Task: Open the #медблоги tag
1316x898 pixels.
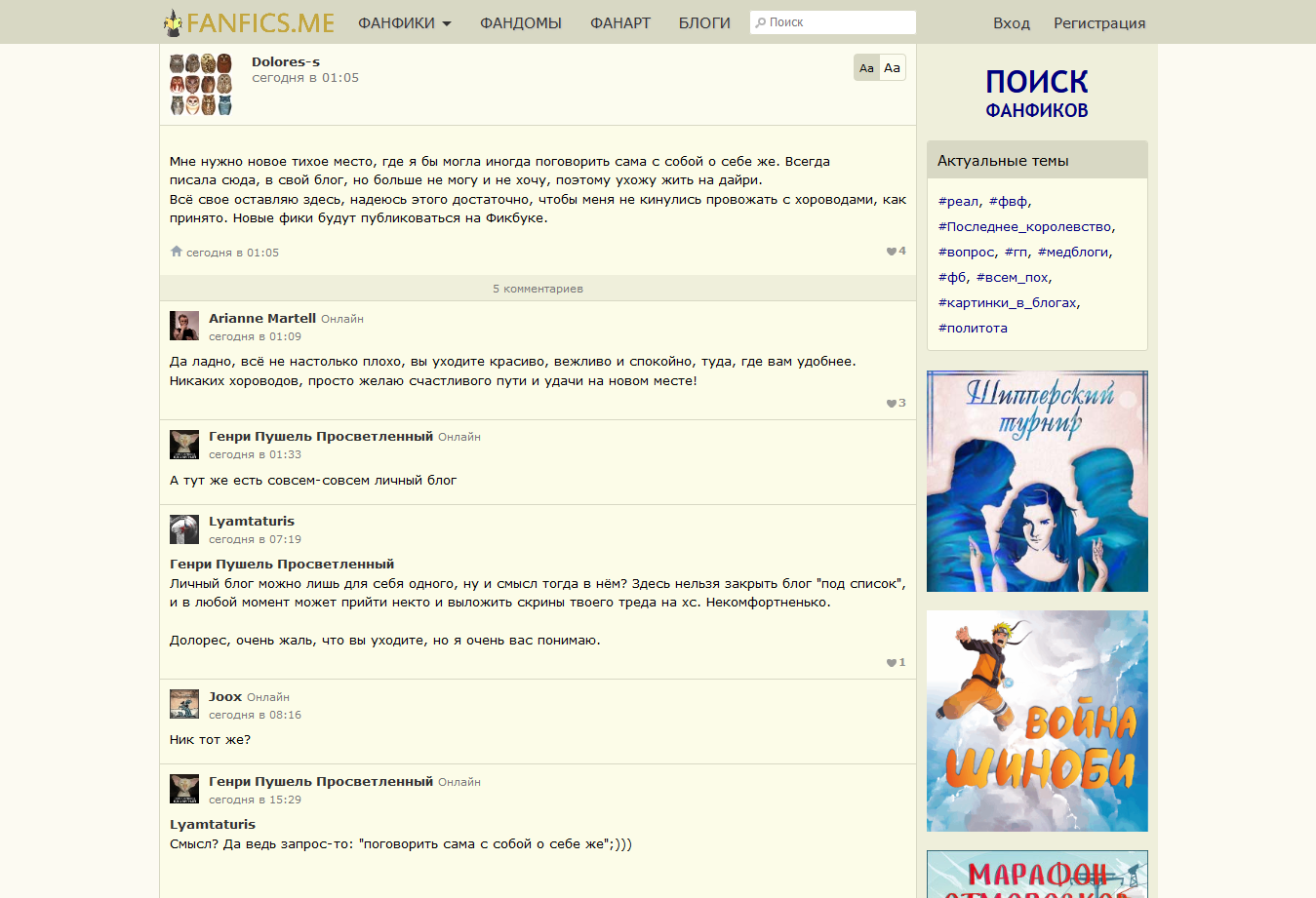Action: 1073,252
